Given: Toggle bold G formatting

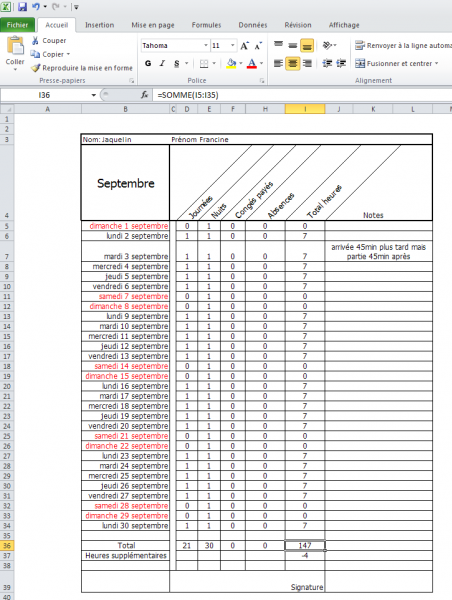Looking at the screenshot, I should pos(148,64).
